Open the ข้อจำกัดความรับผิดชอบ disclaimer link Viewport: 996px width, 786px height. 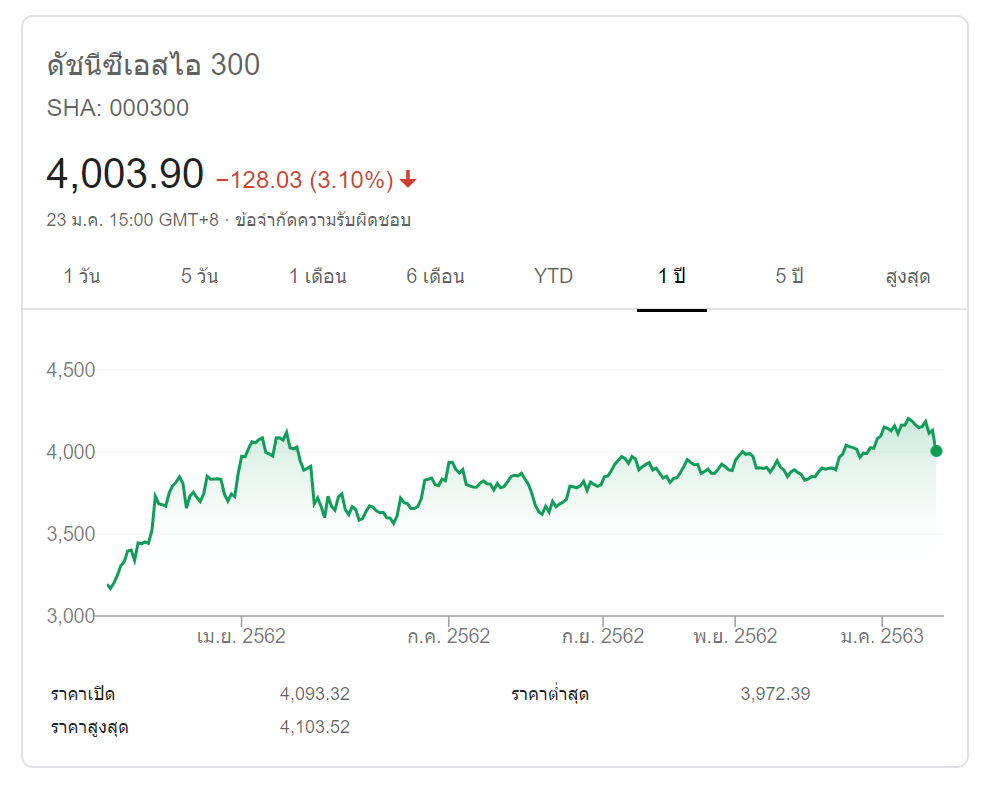pyautogui.click(x=323, y=220)
